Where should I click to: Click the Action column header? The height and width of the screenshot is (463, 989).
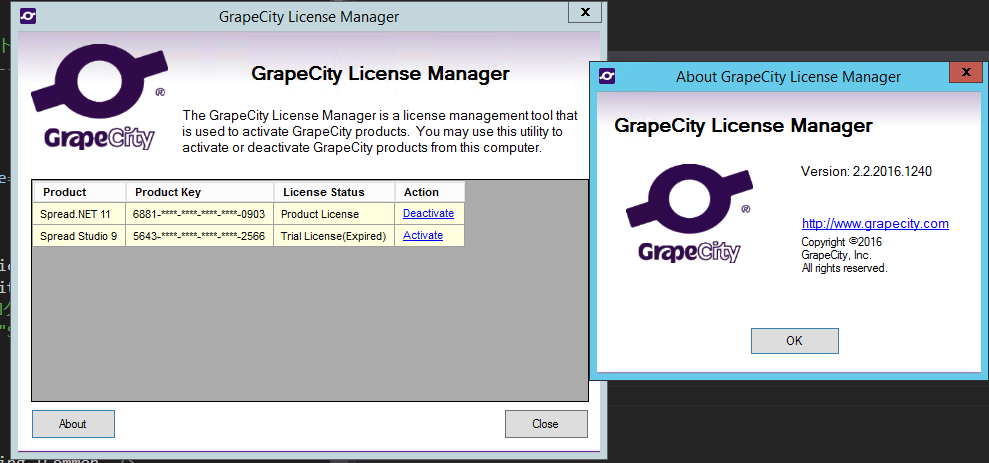[430, 192]
